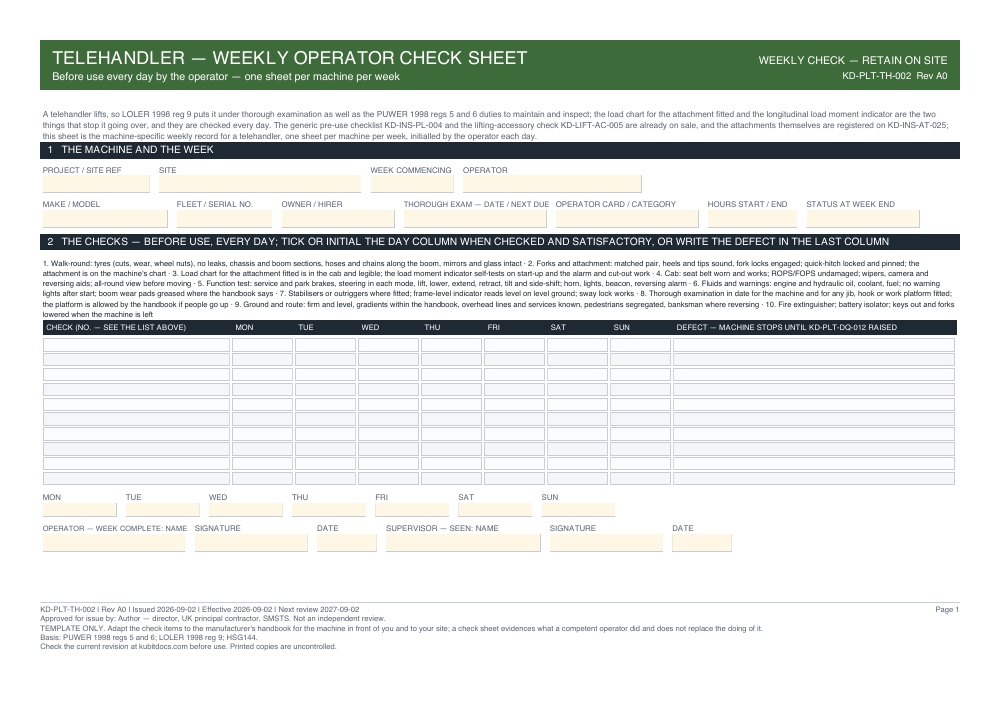Click the title 'TELEHANDLER — WEEKLY OPERATOR CHECK SHEET'

pyautogui.click(x=290, y=58)
